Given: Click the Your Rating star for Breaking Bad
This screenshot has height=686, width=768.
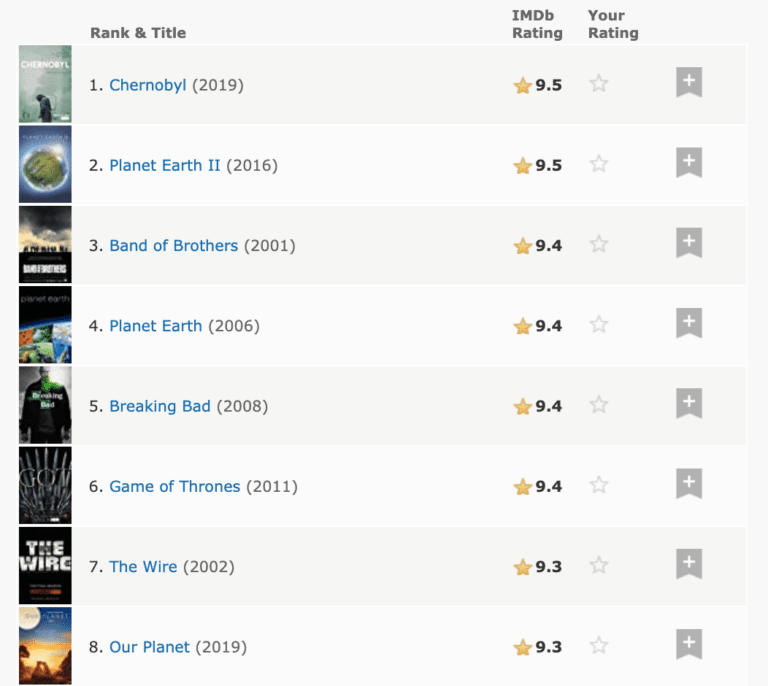Looking at the screenshot, I should 599,405.
